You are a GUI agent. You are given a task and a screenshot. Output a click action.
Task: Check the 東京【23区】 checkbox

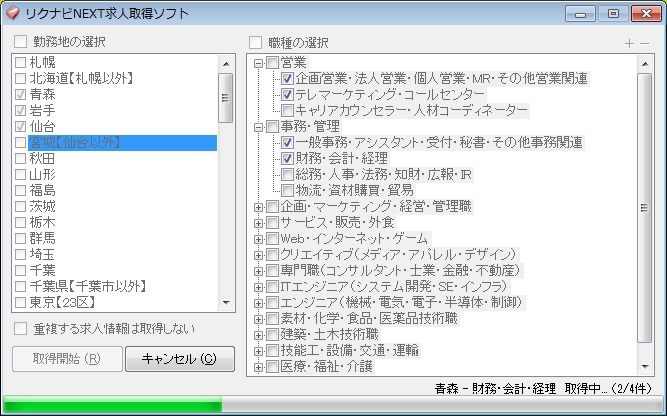point(20,302)
